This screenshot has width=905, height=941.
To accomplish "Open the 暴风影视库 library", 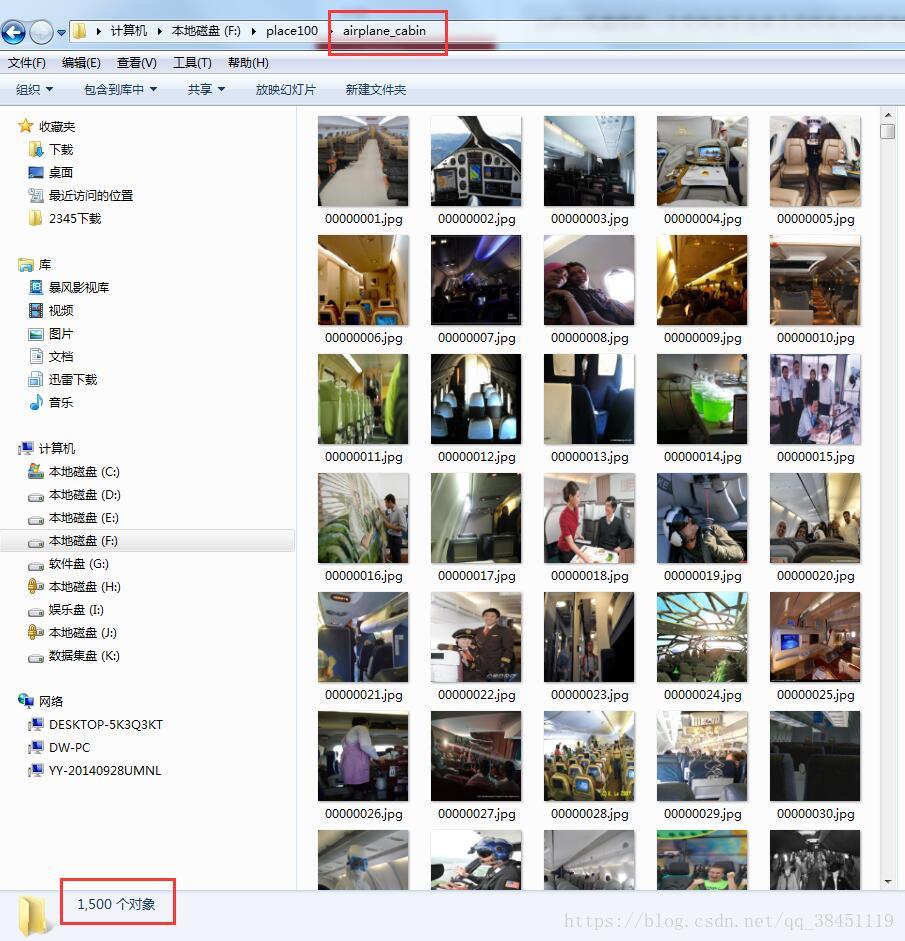I will (78, 287).
